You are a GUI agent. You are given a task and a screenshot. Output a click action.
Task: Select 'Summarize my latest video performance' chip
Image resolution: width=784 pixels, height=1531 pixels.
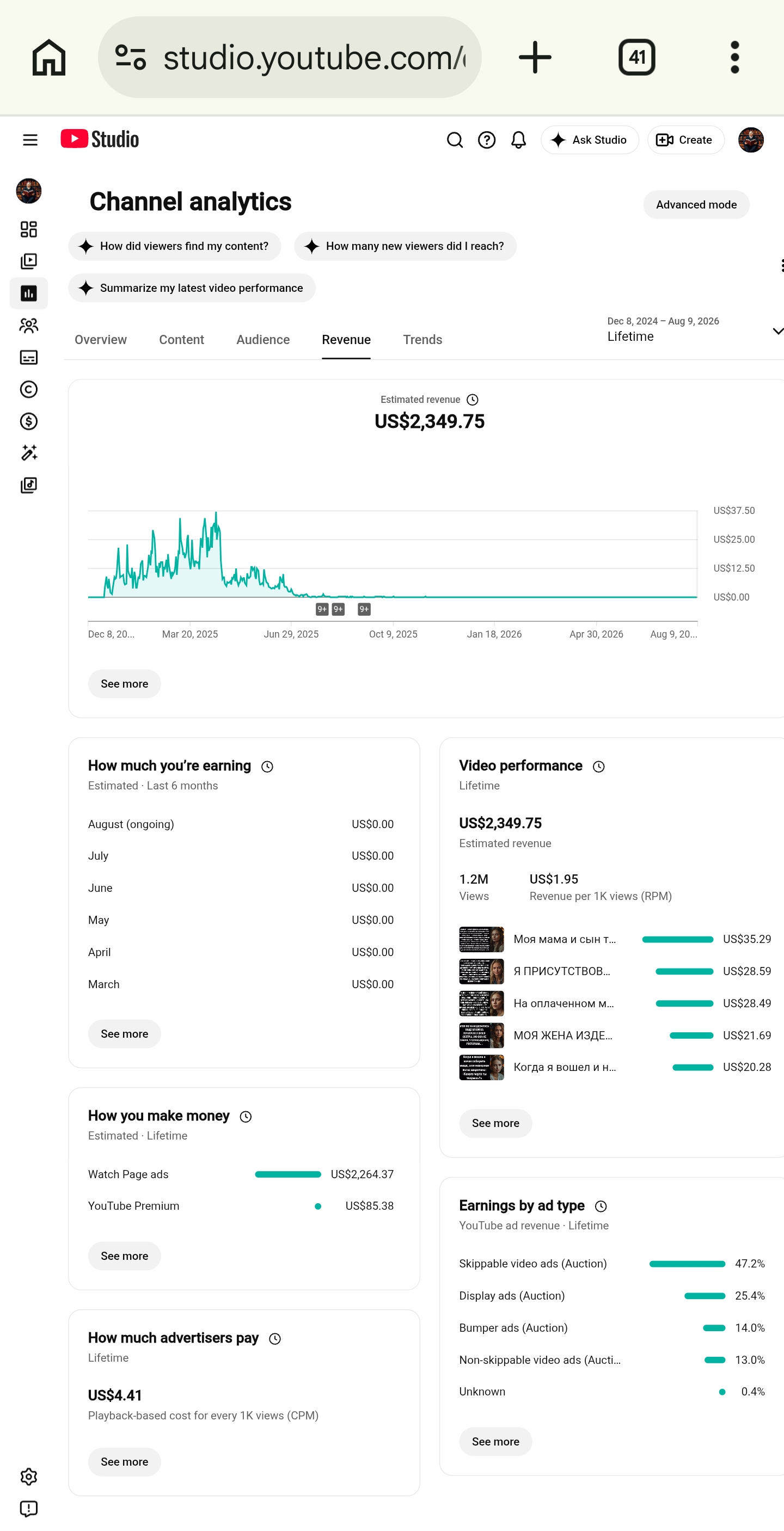click(192, 287)
